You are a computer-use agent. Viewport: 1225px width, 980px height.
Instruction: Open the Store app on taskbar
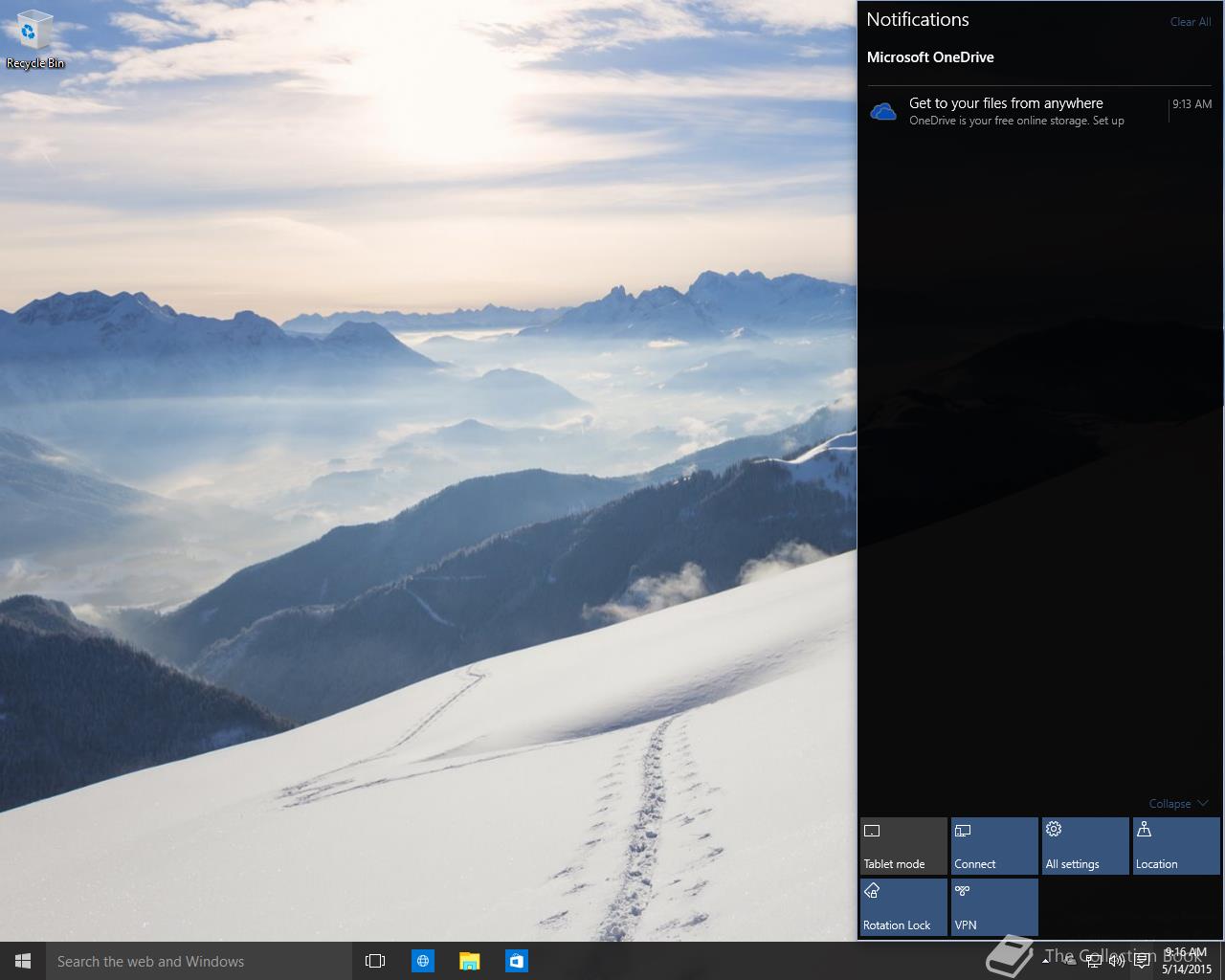coord(516,961)
